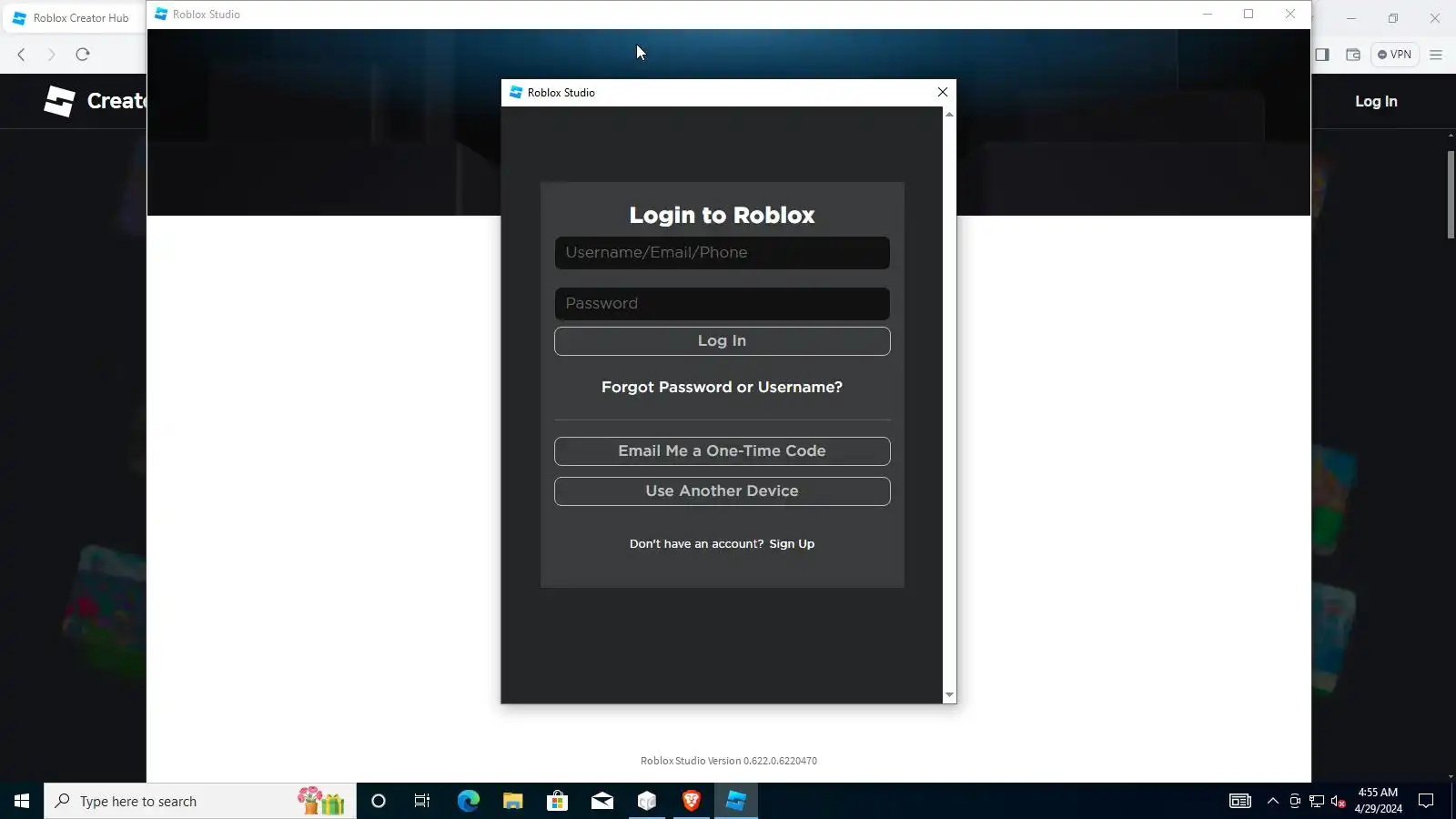Screen dimensions: 1456x819
Task: Open the notification center icon
Action: pyautogui.click(x=1426, y=801)
